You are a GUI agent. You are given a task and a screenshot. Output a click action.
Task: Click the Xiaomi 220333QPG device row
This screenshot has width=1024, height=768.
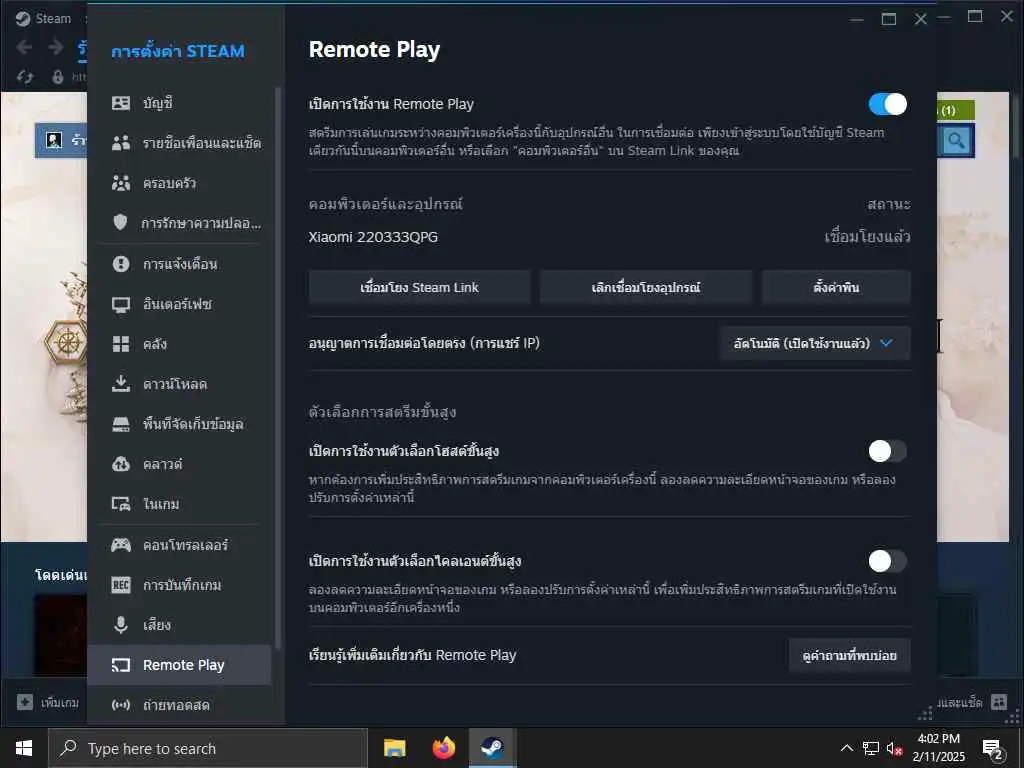[x=609, y=236]
